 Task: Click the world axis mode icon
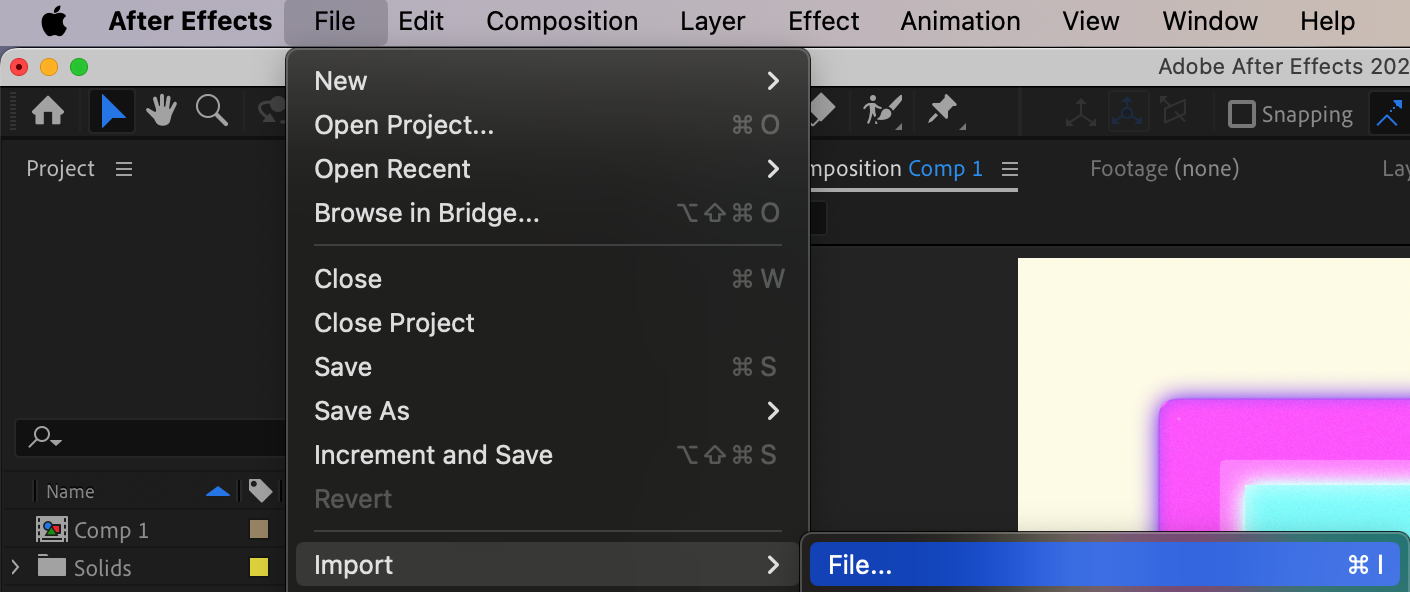click(x=1127, y=113)
